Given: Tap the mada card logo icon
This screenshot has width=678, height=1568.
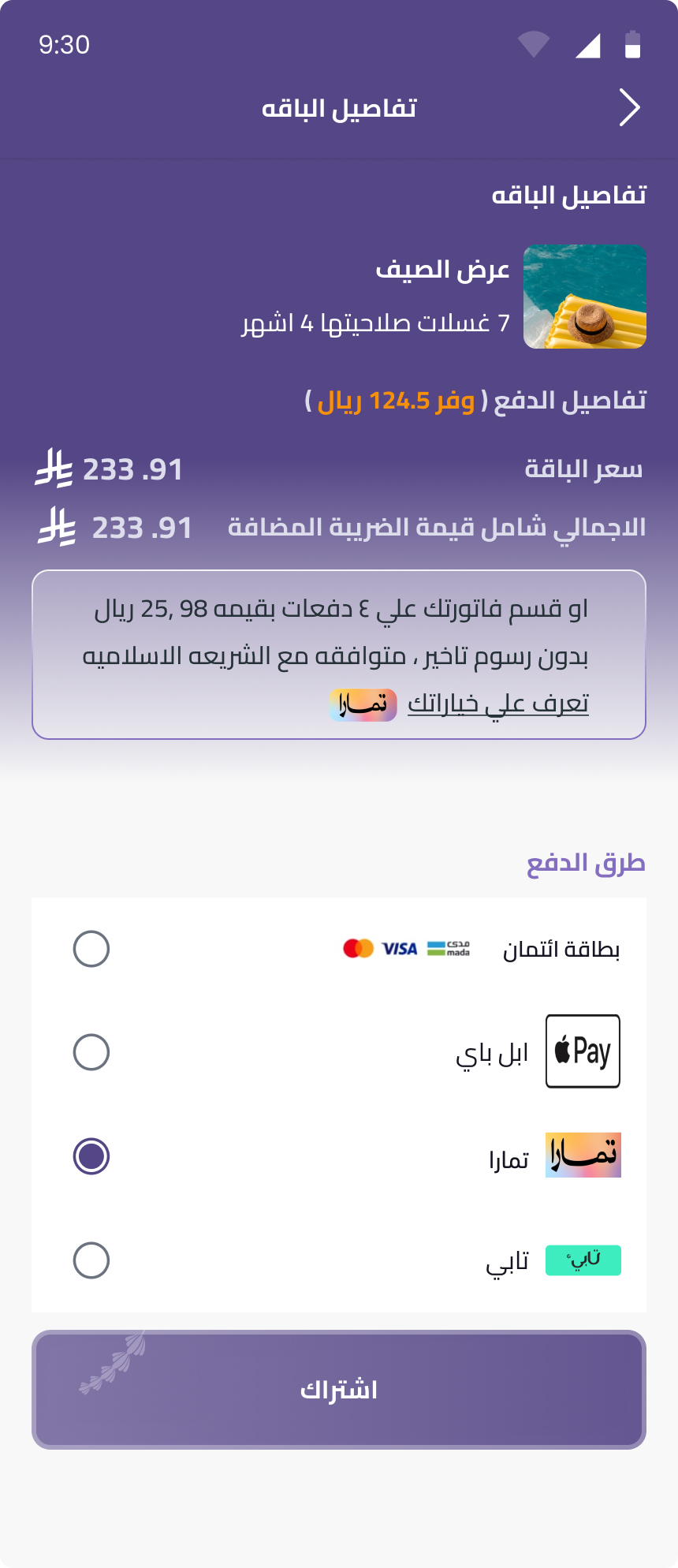Looking at the screenshot, I should (x=449, y=948).
